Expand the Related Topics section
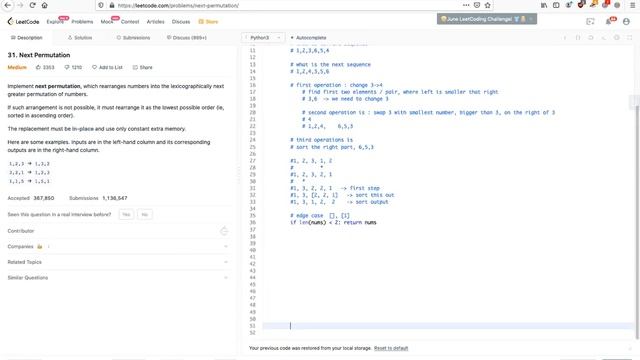 click(118, 262)
